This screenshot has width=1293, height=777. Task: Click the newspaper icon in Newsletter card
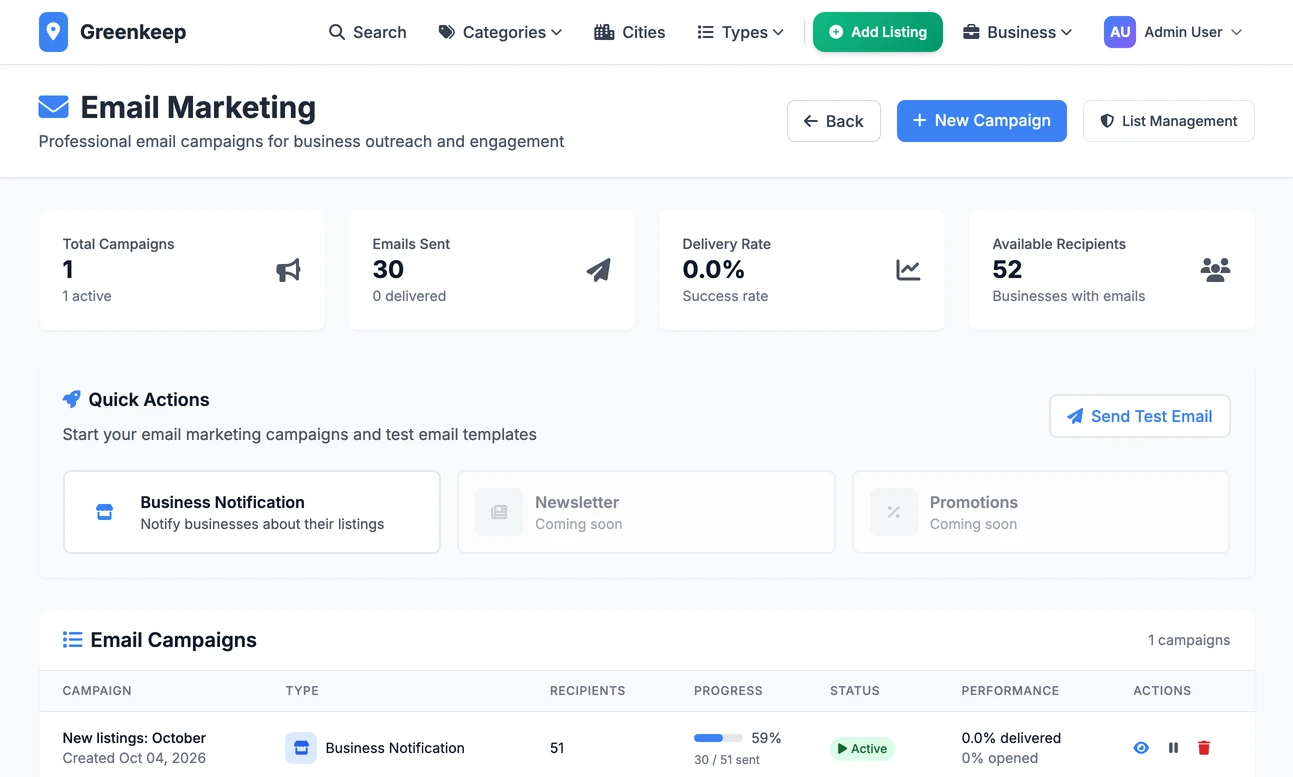tap(499, 512)
